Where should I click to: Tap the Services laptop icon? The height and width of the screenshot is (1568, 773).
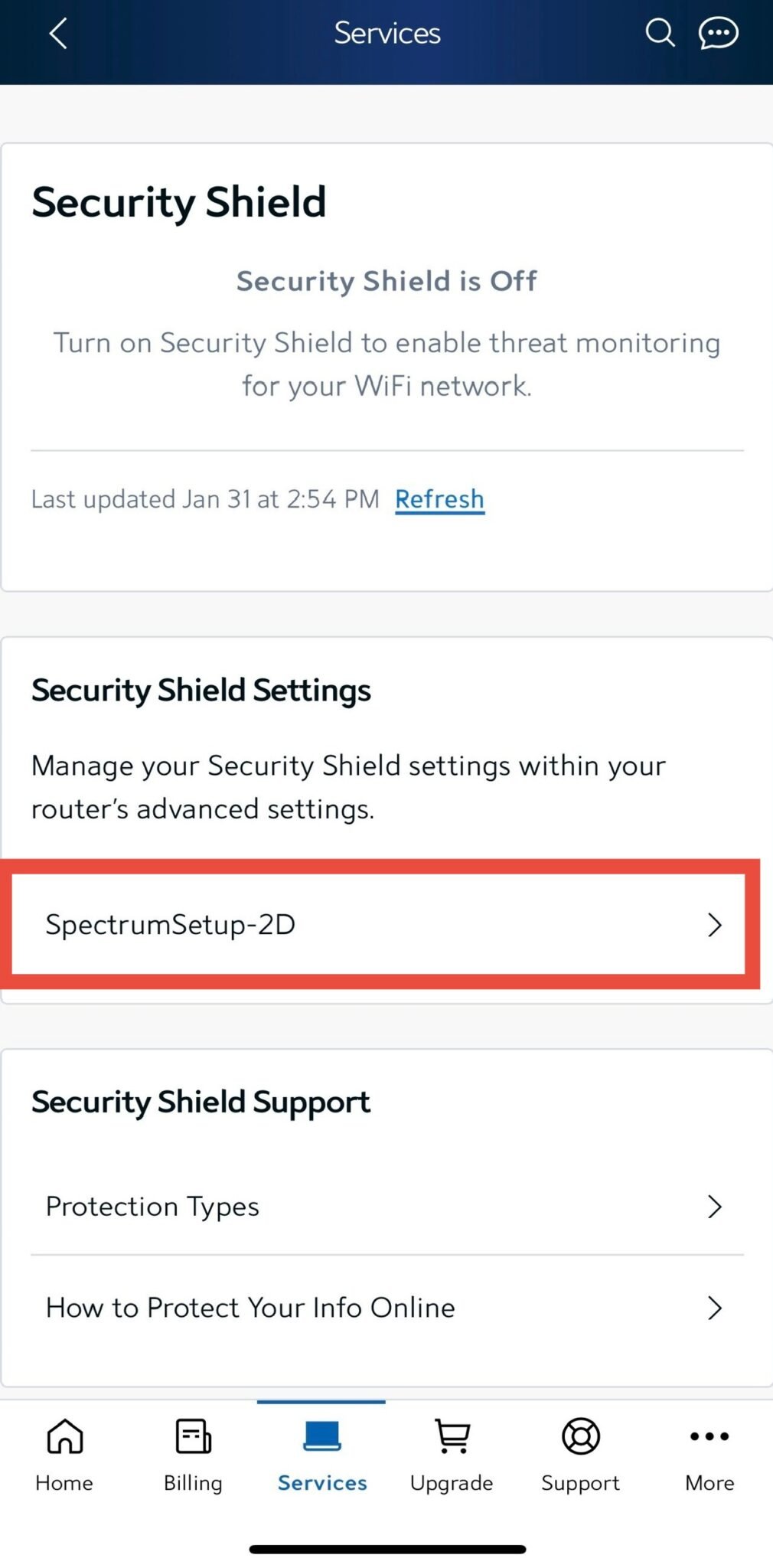321,1436
